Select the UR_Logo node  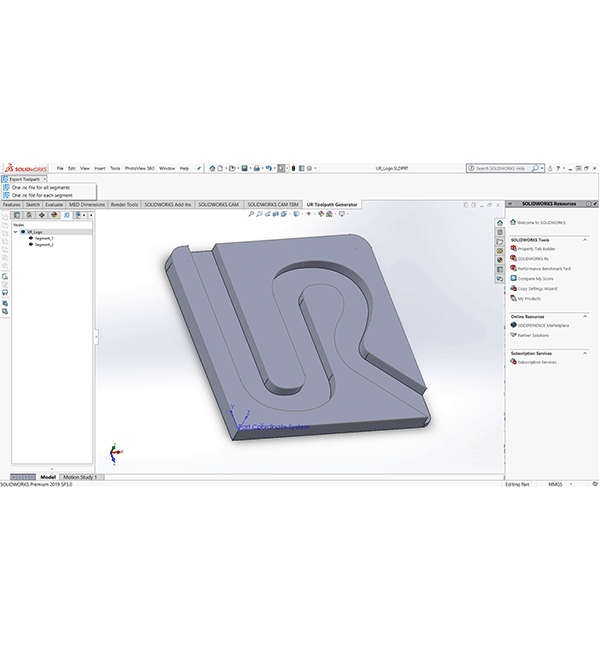pos(34,232)
